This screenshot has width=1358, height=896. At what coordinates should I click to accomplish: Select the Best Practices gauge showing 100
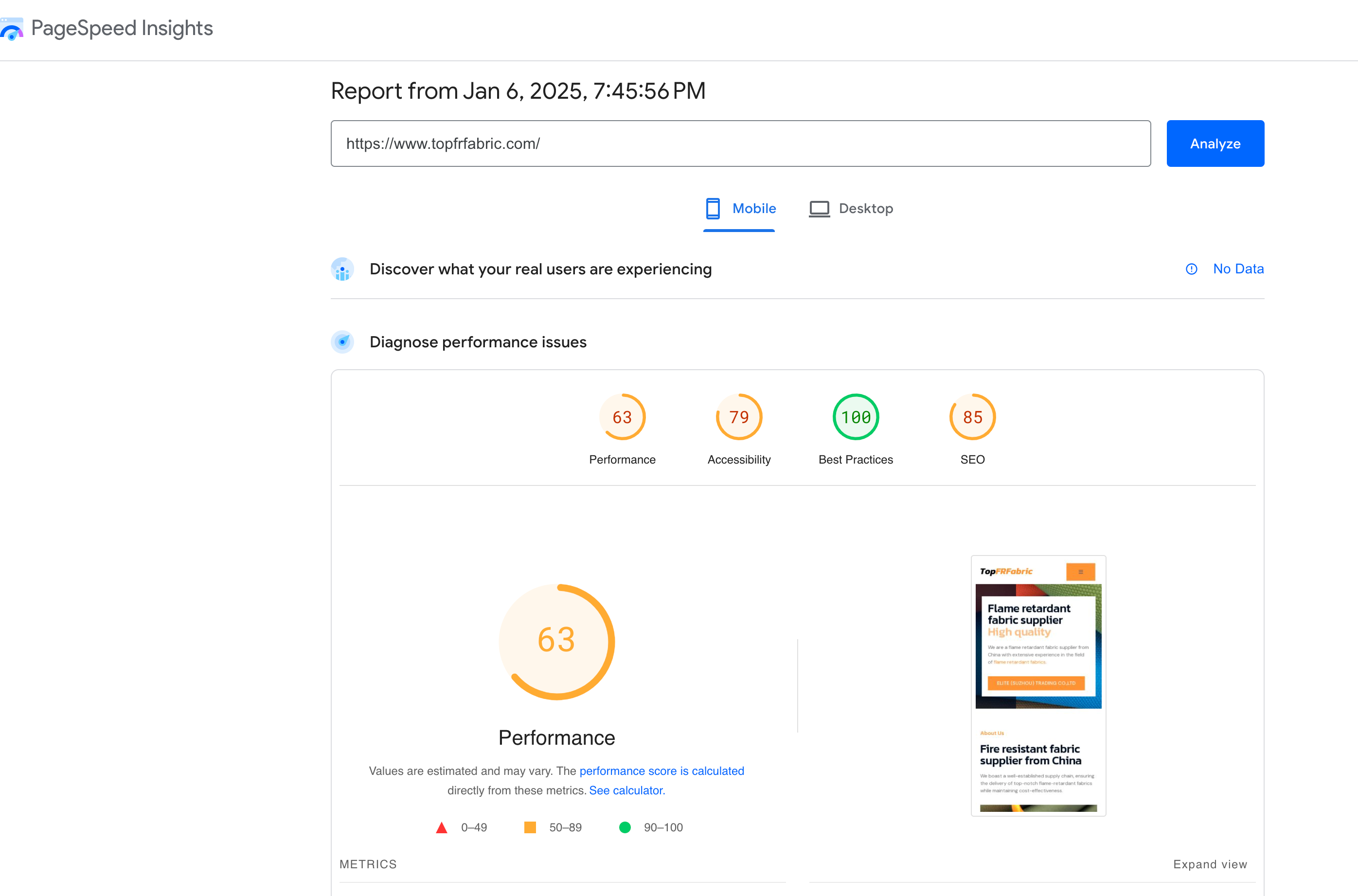(855, 417)
